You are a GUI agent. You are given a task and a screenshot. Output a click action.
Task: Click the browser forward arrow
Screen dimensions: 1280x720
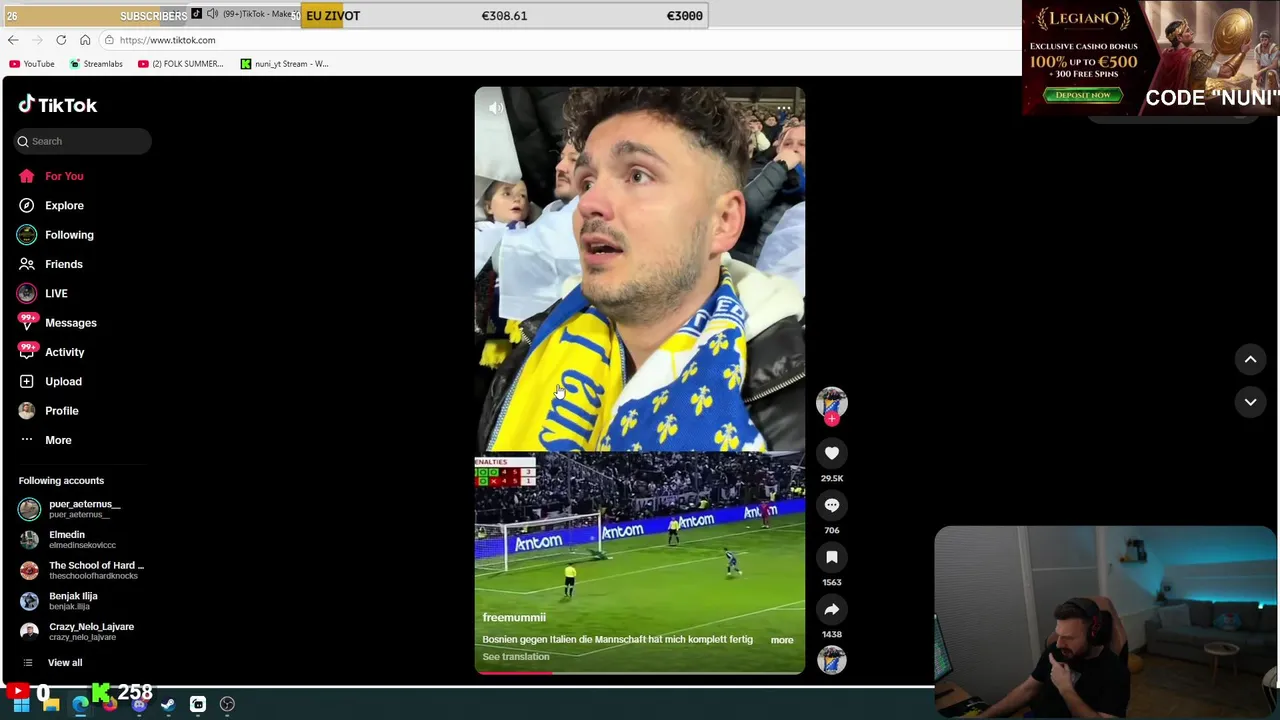point(37,40)
